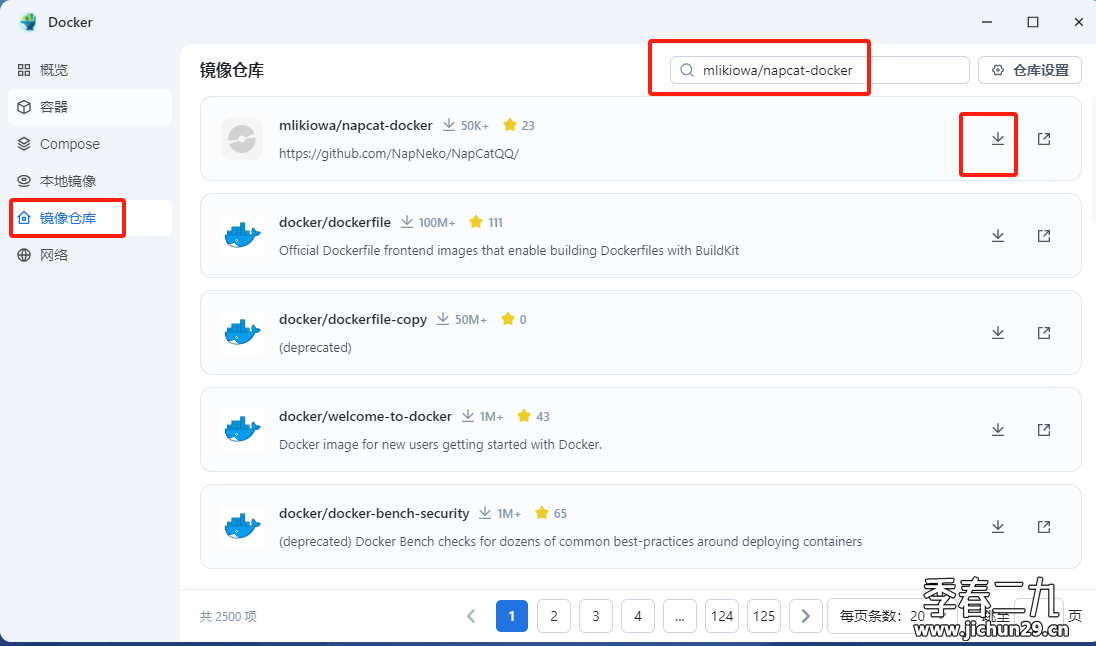The height and width of the screenshot is (646, 1096).
Task: Click the docker/docker-bench-security whale logo
Action: click(x=242, y=526)
